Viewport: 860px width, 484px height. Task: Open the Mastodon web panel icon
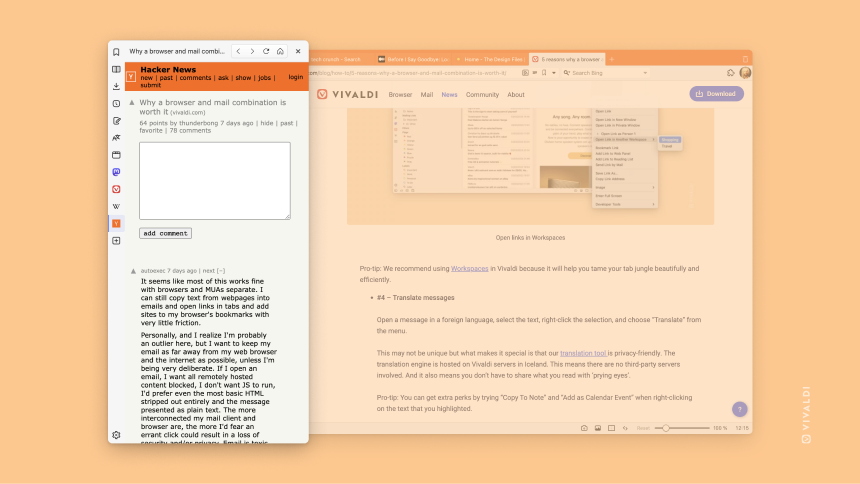116,172
